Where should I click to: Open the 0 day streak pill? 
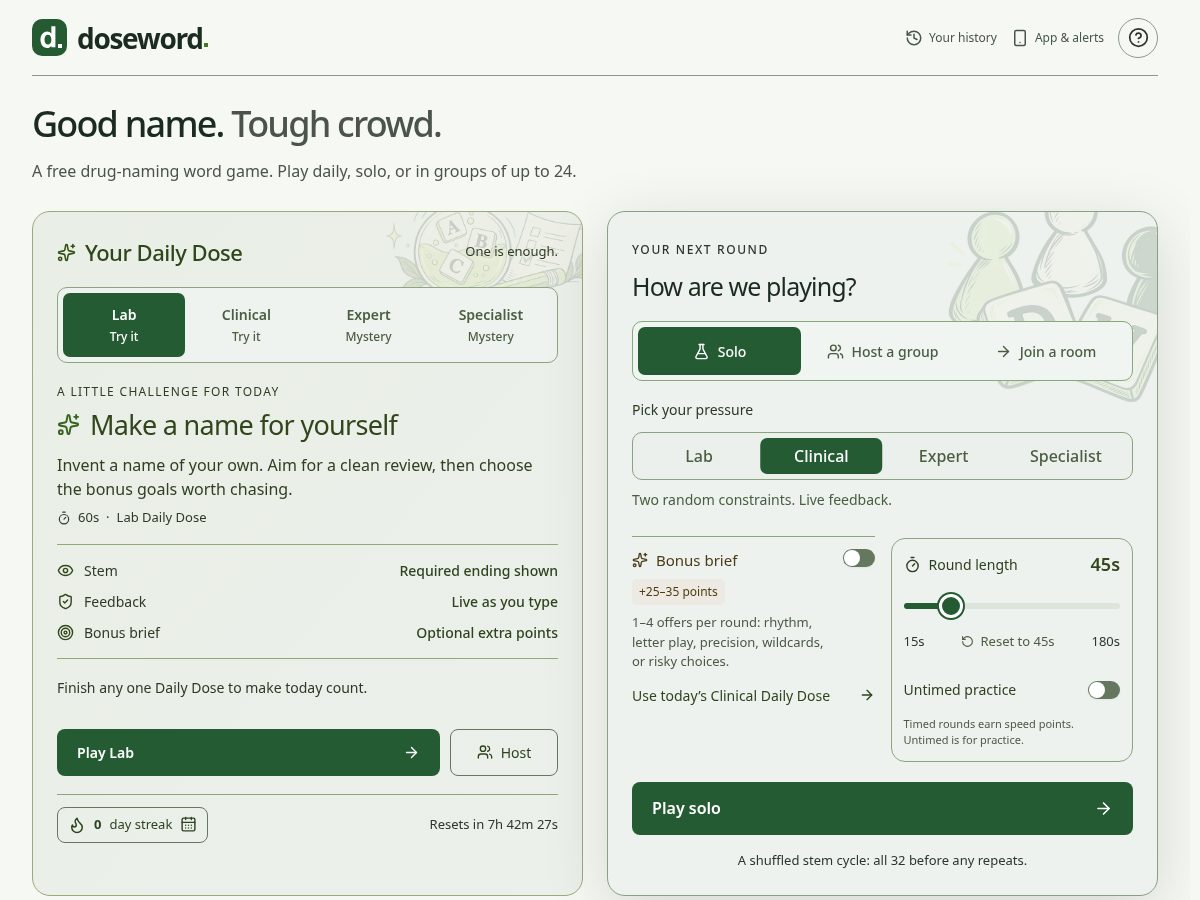[x=132, y=825]
